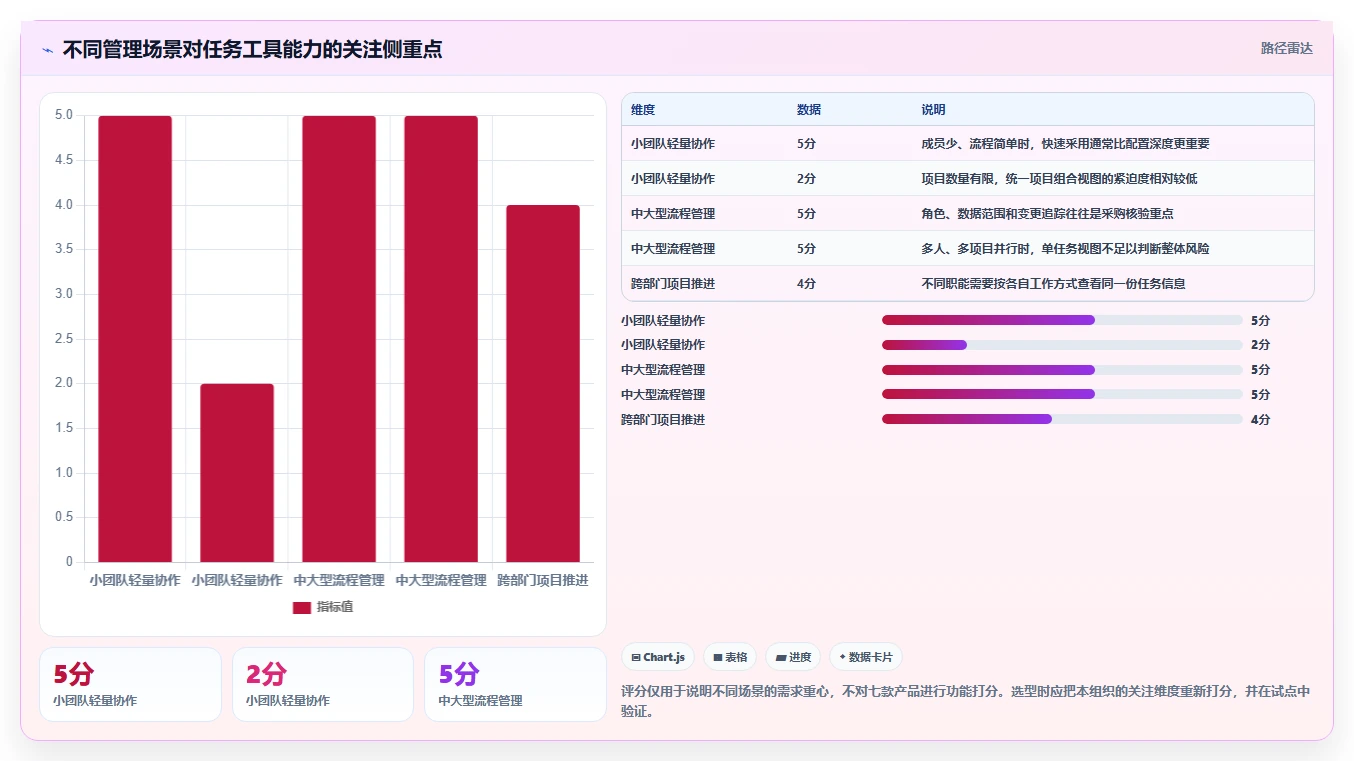The image size is (1354, 761).
Task: Click the 4分 cell in the table
Action: click(806, 284)
